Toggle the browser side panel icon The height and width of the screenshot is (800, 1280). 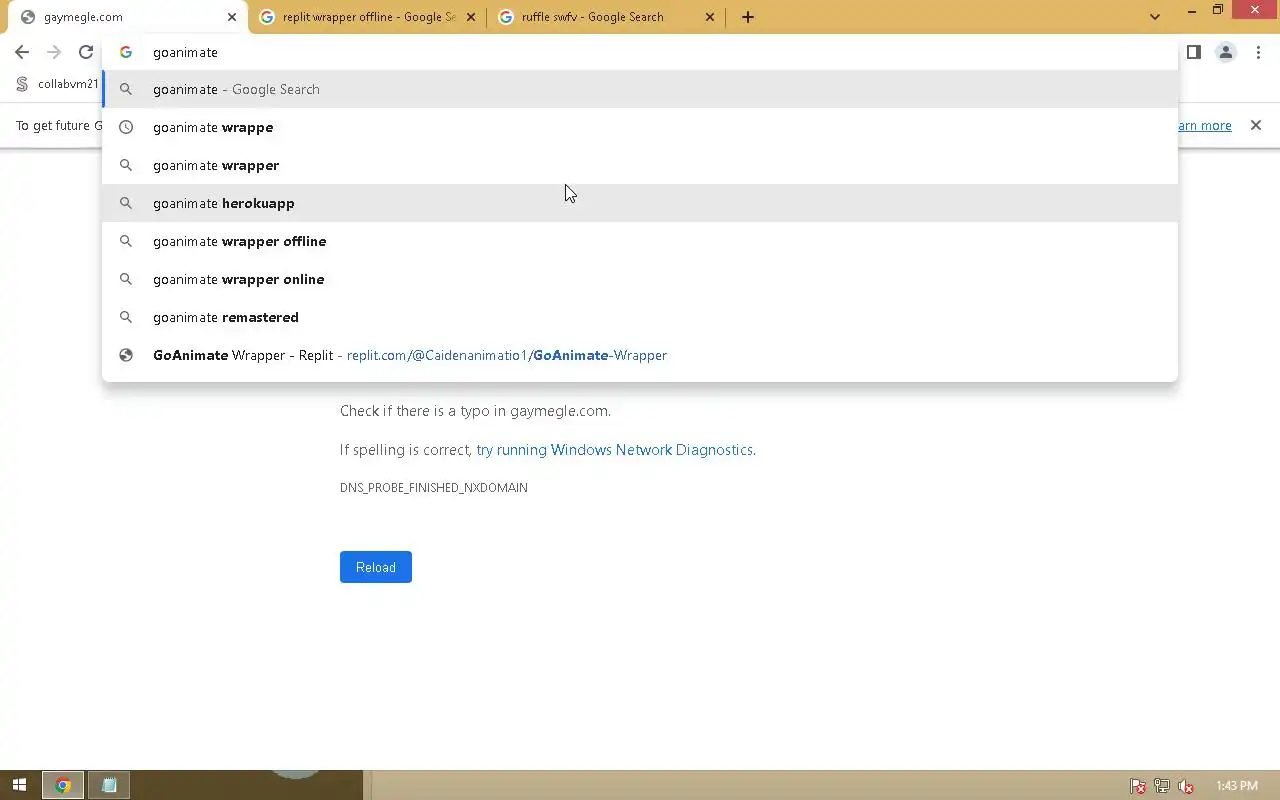coord(1193,52)
